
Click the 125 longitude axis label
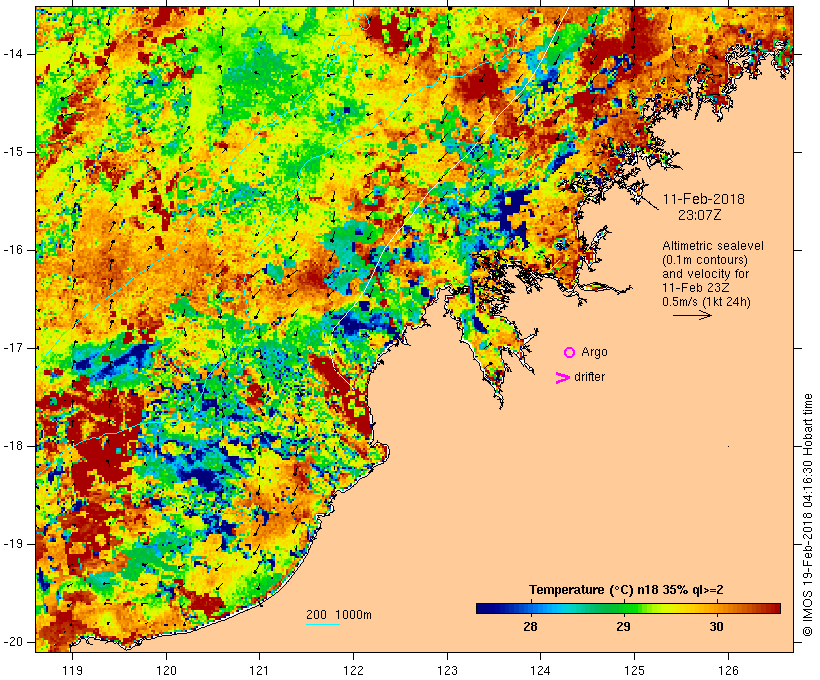(x=634, y=671)
